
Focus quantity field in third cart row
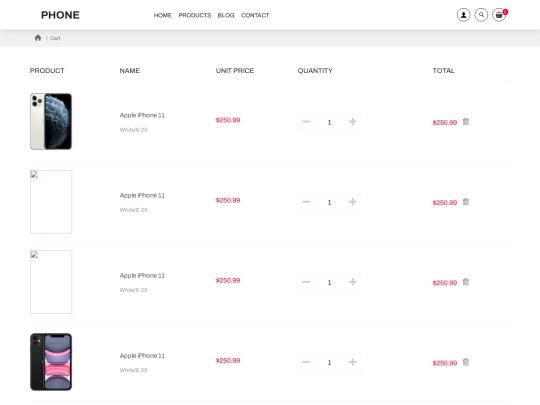[329, 282]
